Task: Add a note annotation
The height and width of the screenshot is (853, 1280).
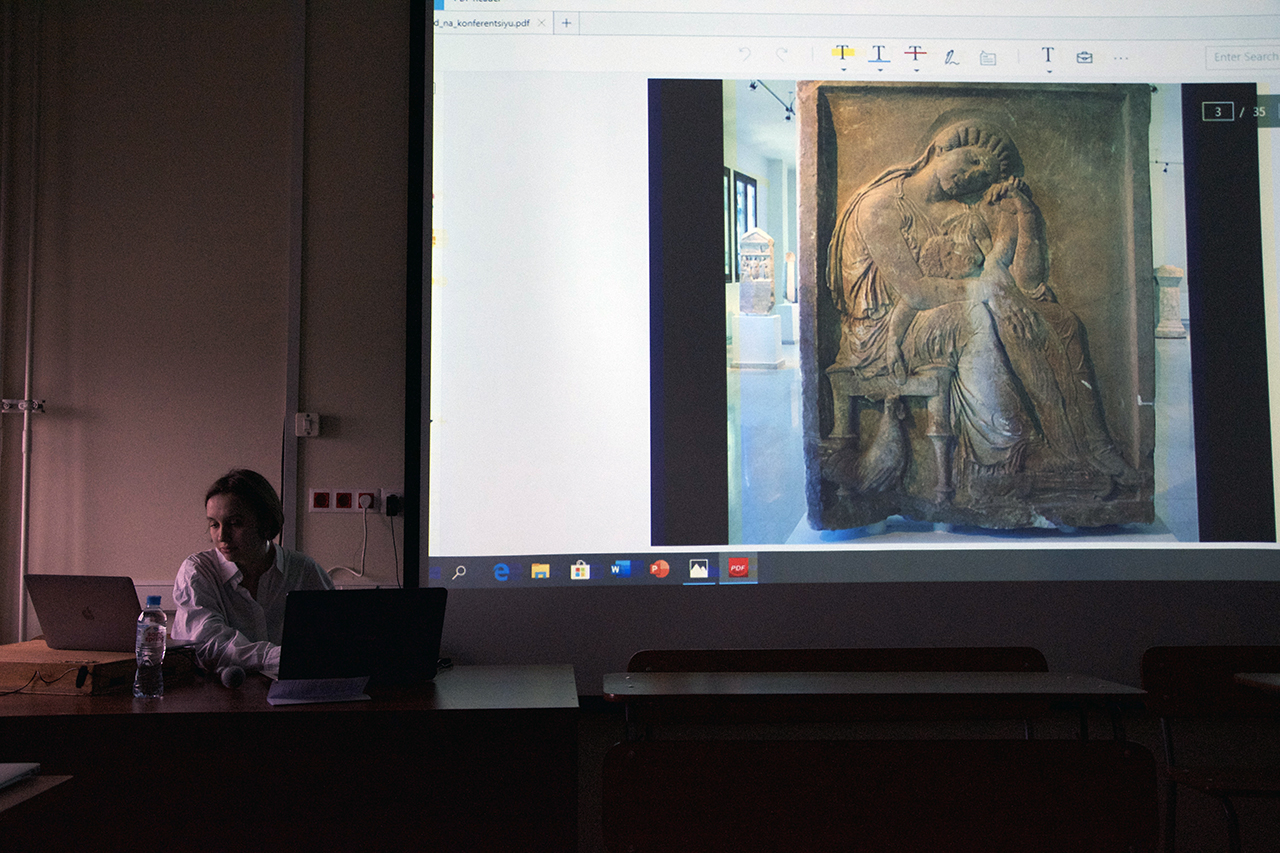Action: (x=988, y=58)
